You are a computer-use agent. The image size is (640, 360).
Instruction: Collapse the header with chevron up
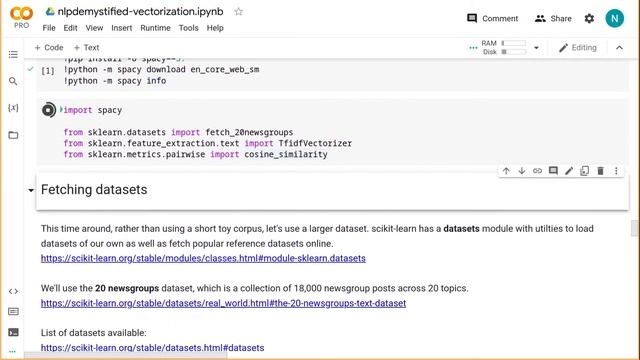pyautogui.click(x=619, y=48)
